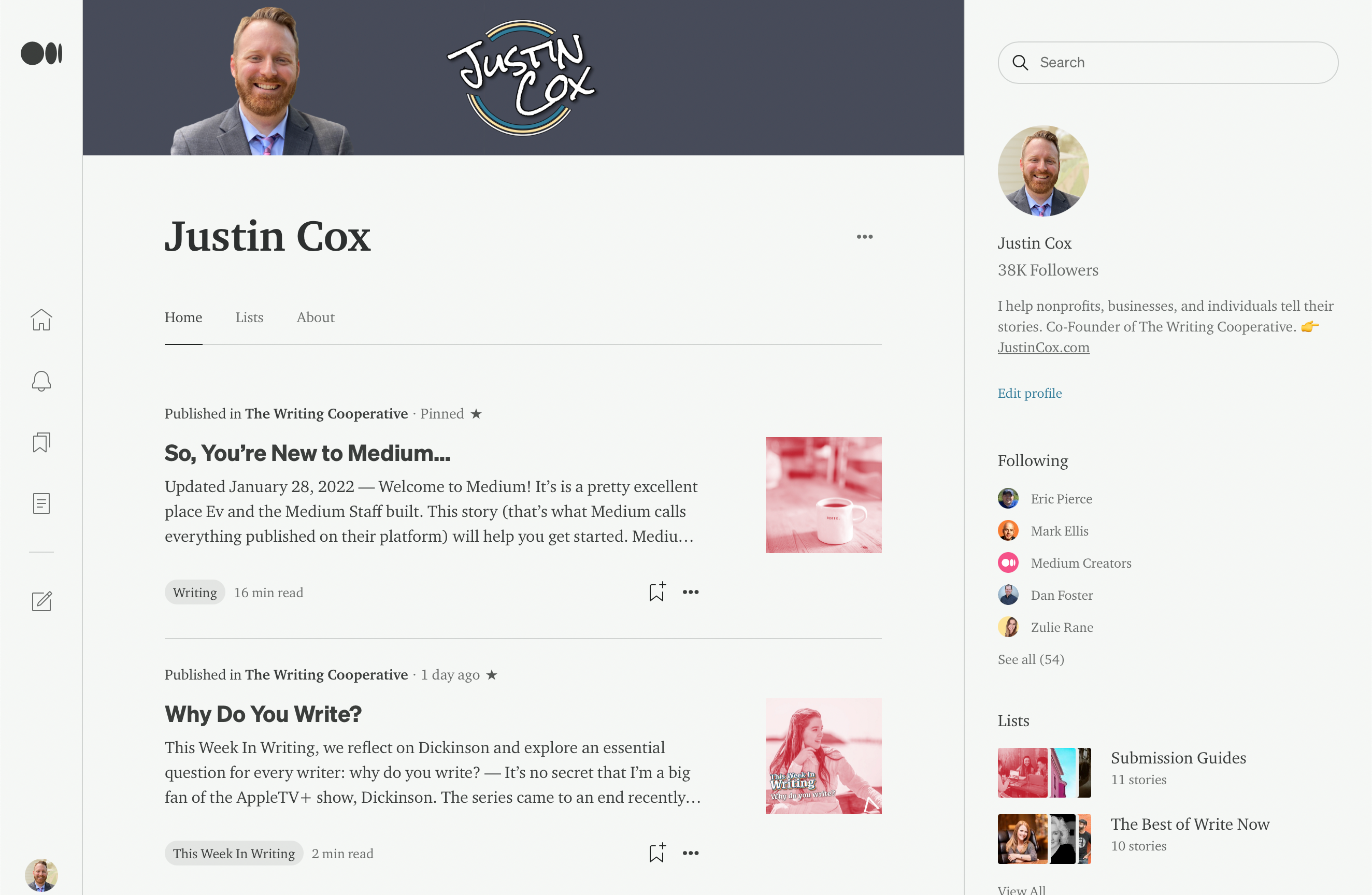1372x895 pixels.
Task: Focus the Search input field
Action: tap(1168, 62)
